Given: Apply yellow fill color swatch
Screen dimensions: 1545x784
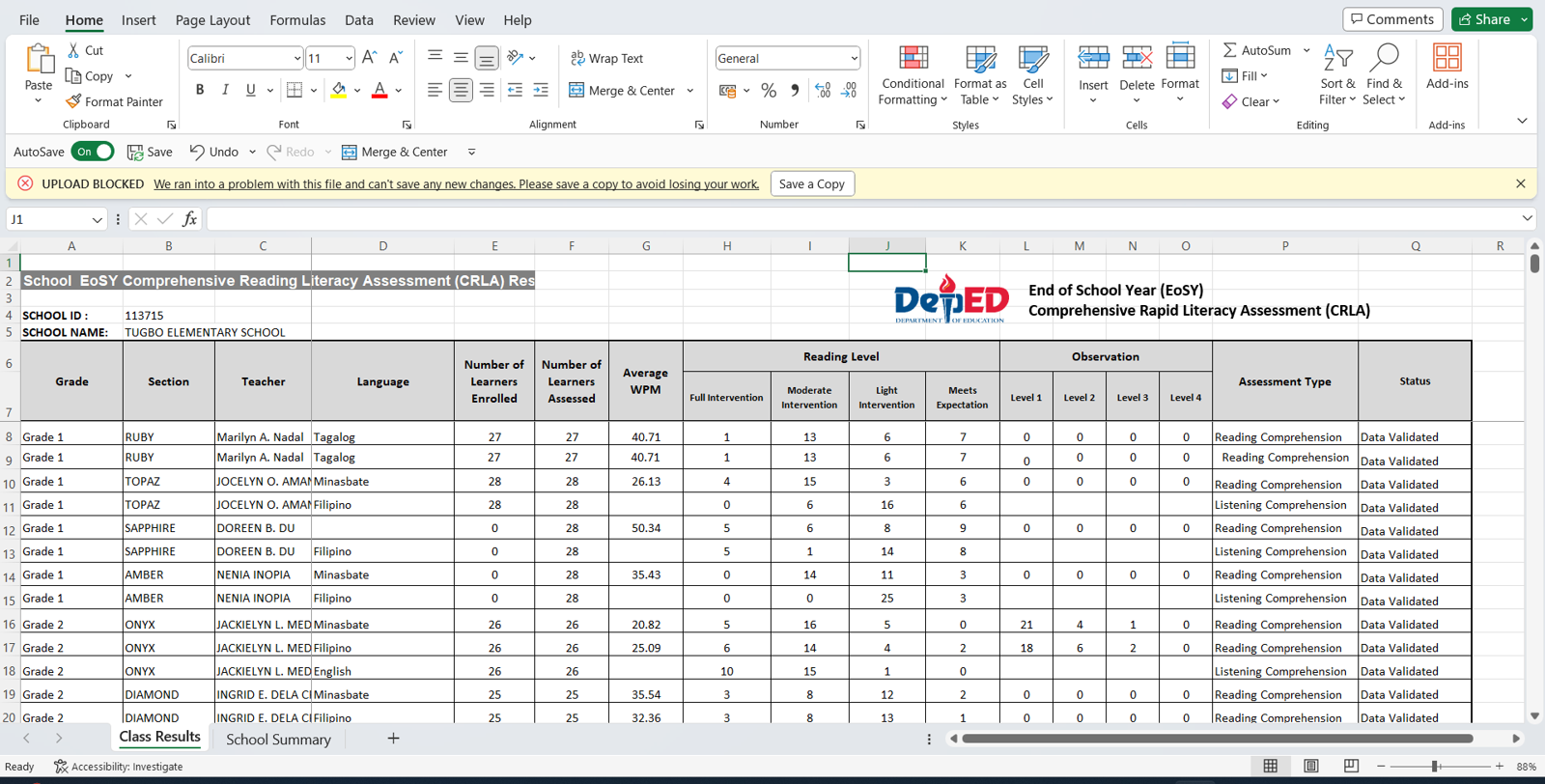Looking at the screenshot, I should pyautogui.click(x=339, y=90).
